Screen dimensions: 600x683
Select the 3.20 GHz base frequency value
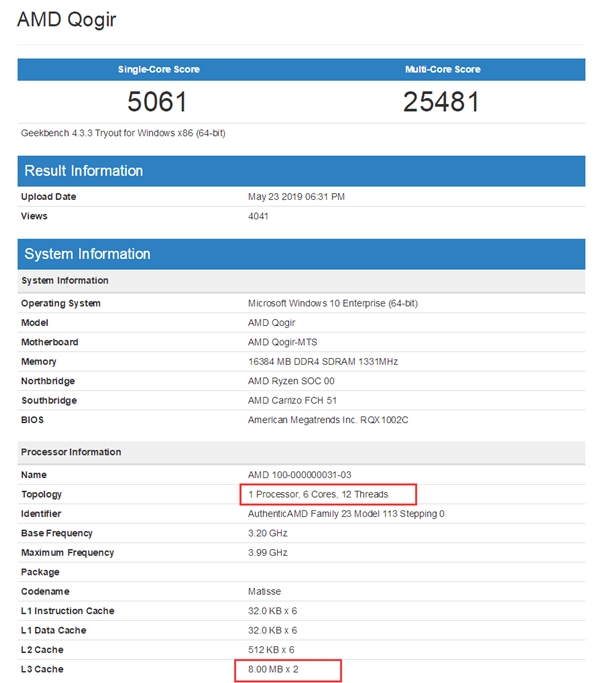coord(268,533)
